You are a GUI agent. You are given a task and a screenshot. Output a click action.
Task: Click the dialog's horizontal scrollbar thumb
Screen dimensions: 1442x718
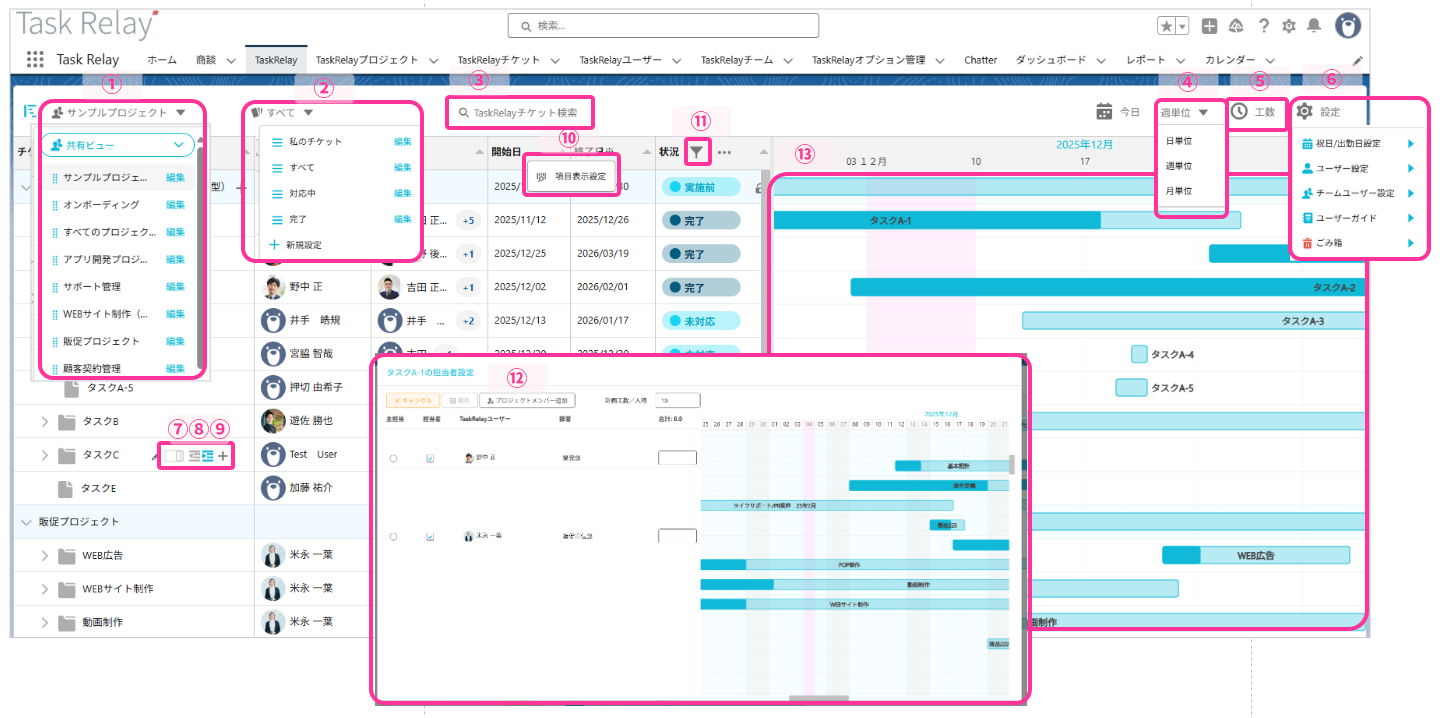[818, 698]
